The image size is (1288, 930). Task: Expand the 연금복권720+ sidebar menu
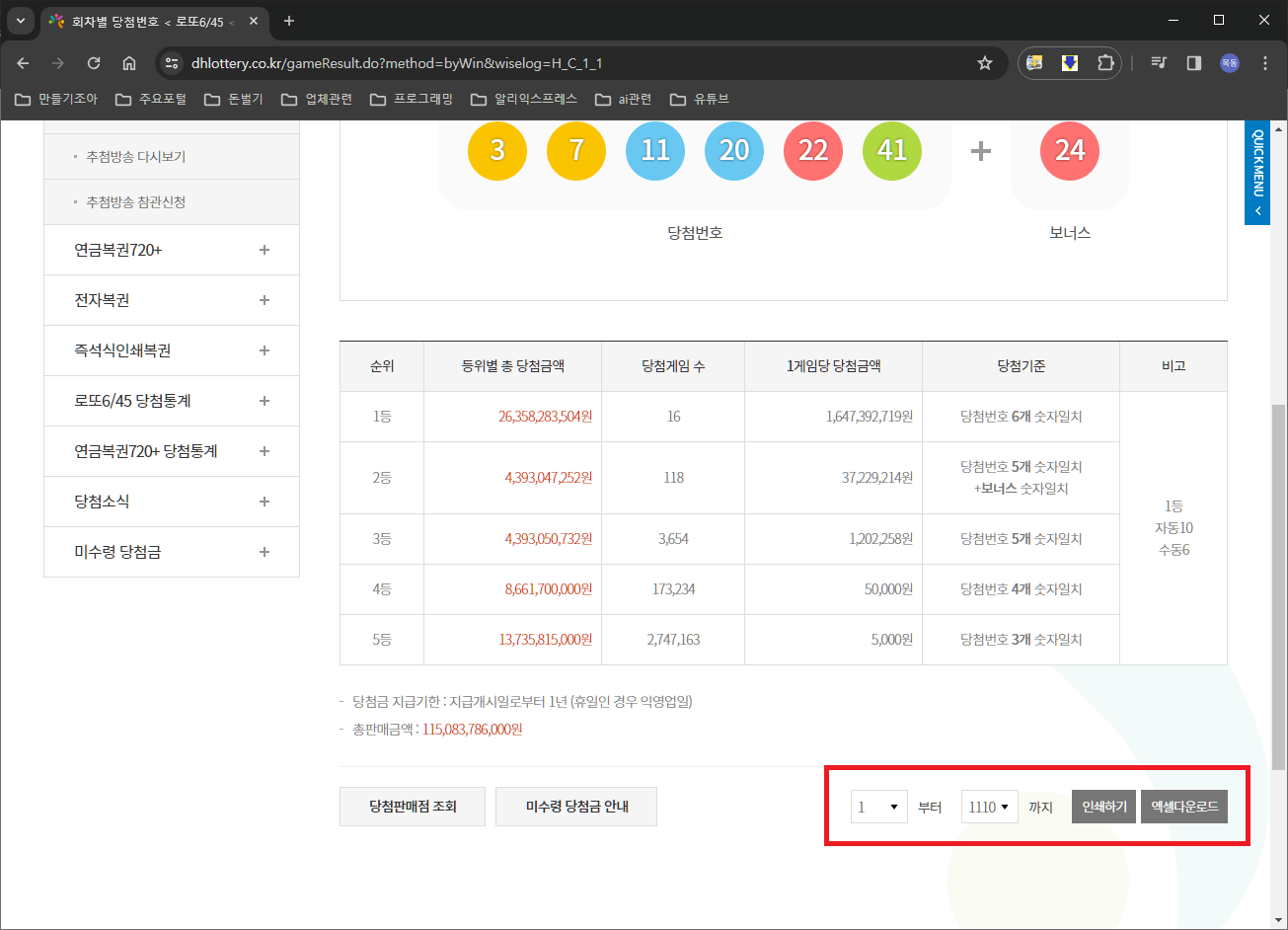(172, 250)
